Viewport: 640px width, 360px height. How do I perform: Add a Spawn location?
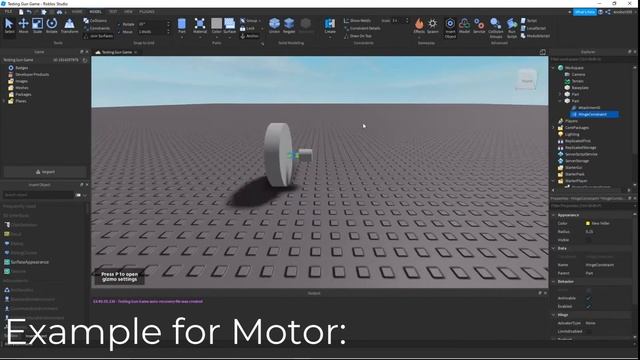tap(433, 25)
